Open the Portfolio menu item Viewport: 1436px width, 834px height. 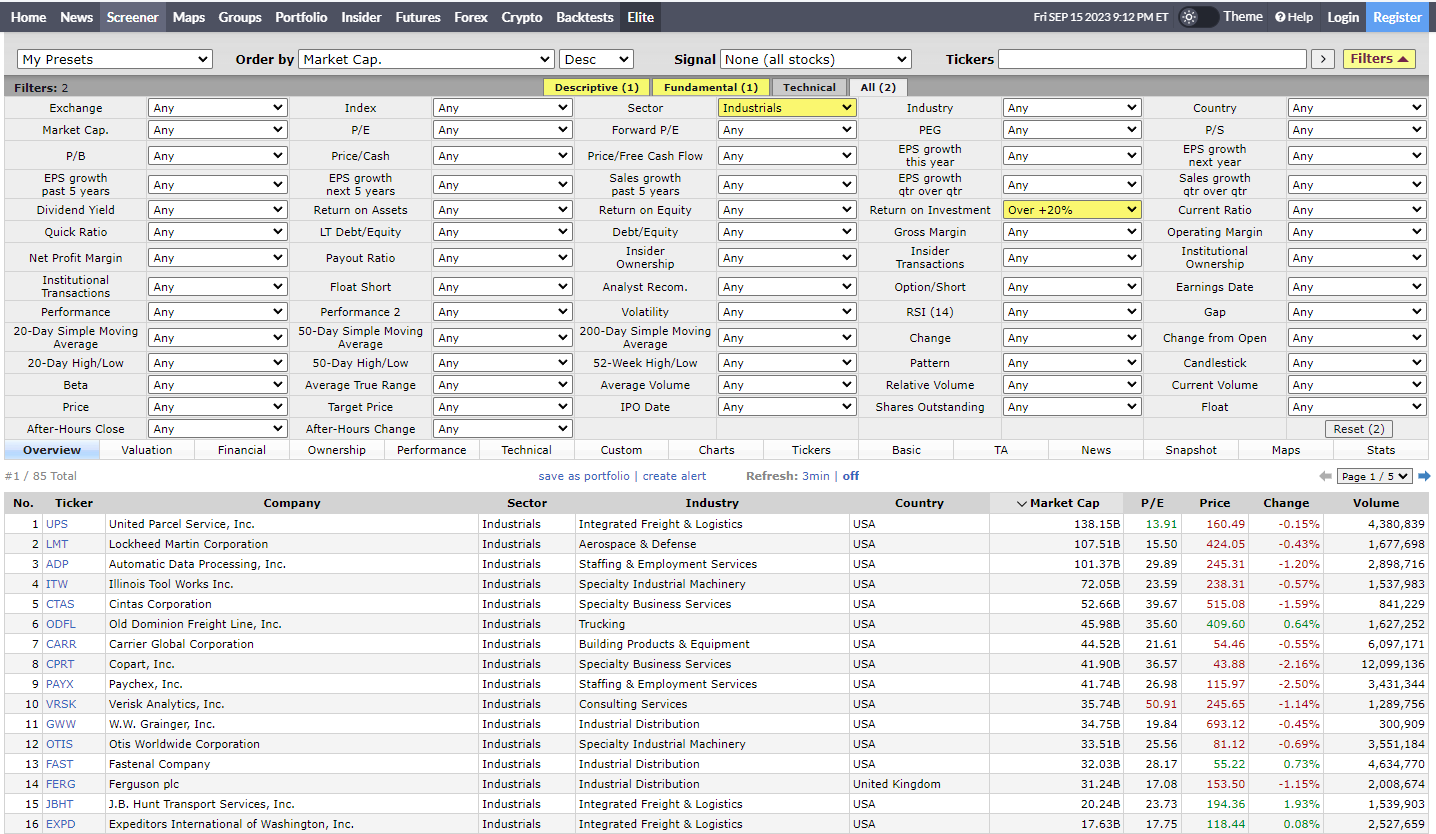(301, 17)
